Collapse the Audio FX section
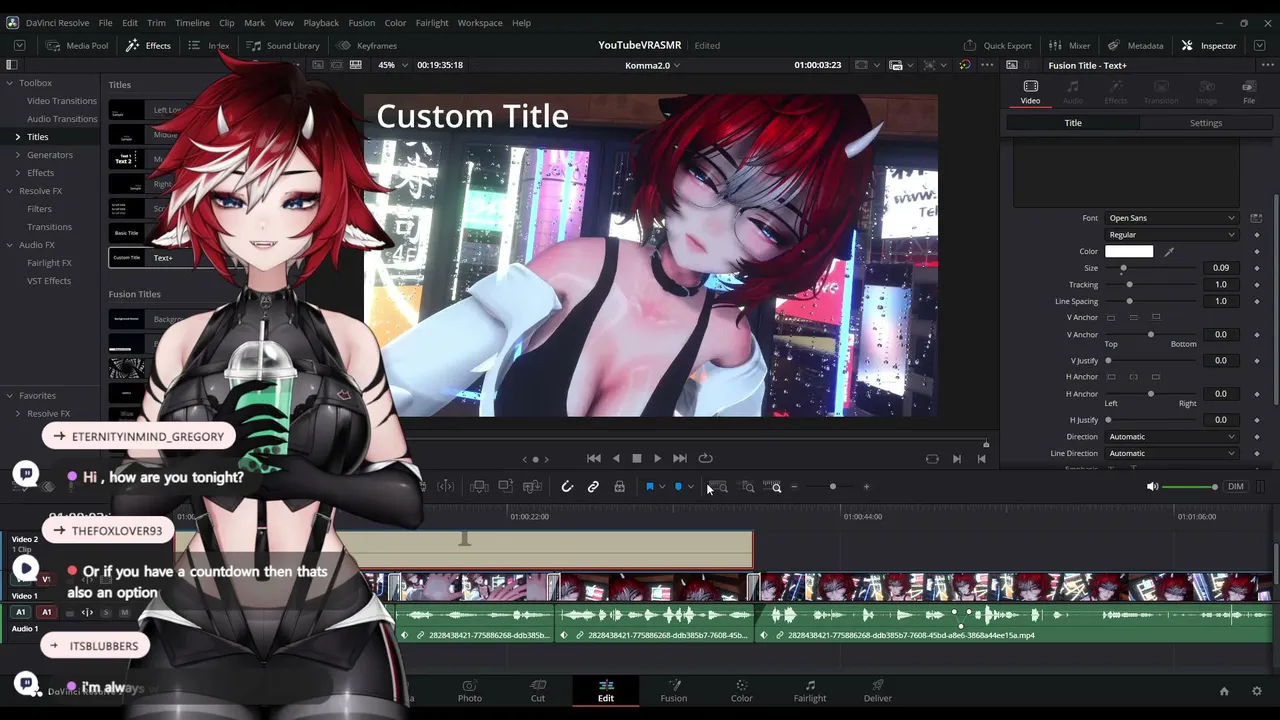This screenshot has width=1280, height=720. click(x=9, y=245)
